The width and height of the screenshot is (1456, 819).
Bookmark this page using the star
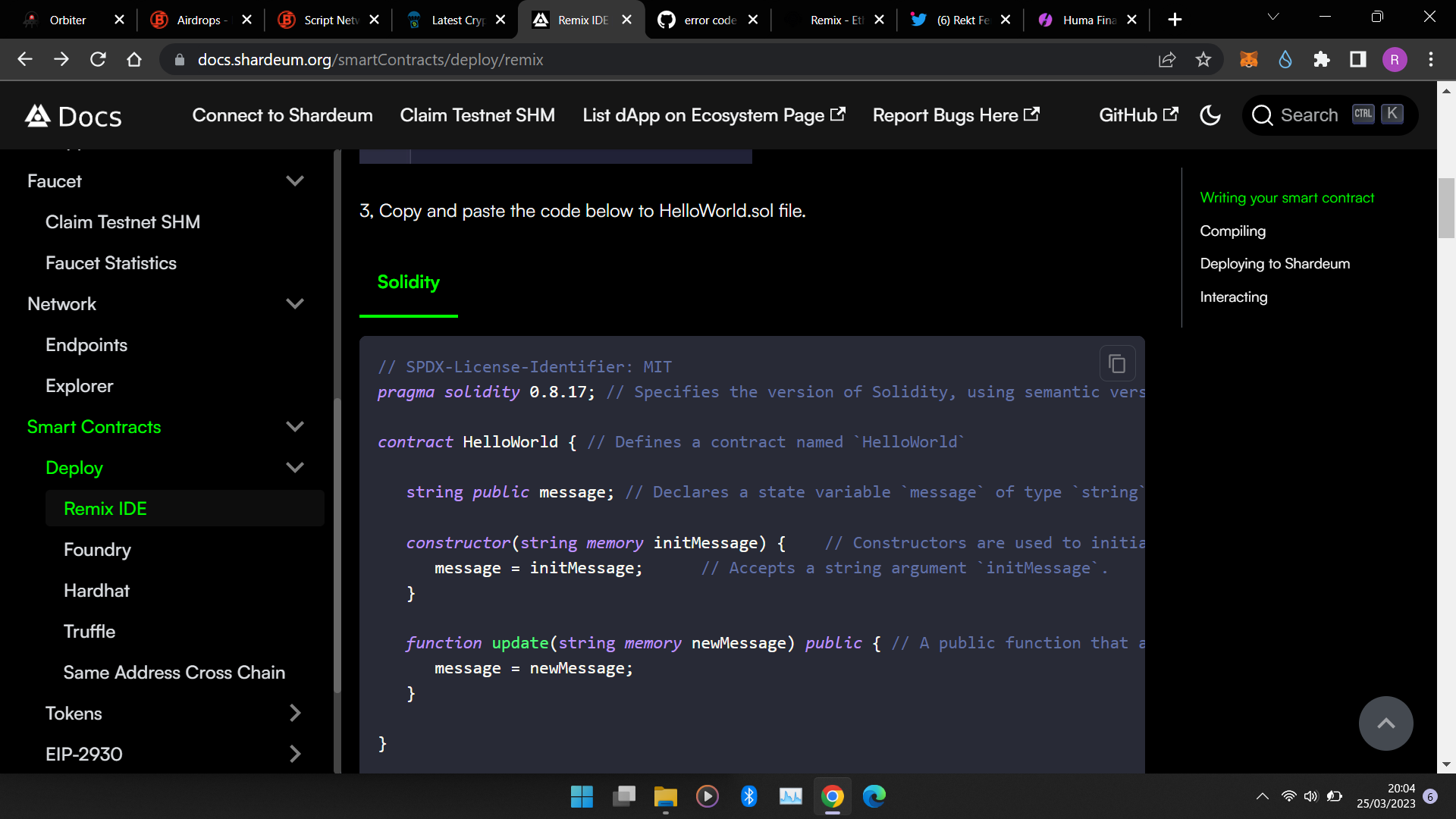1203,59
